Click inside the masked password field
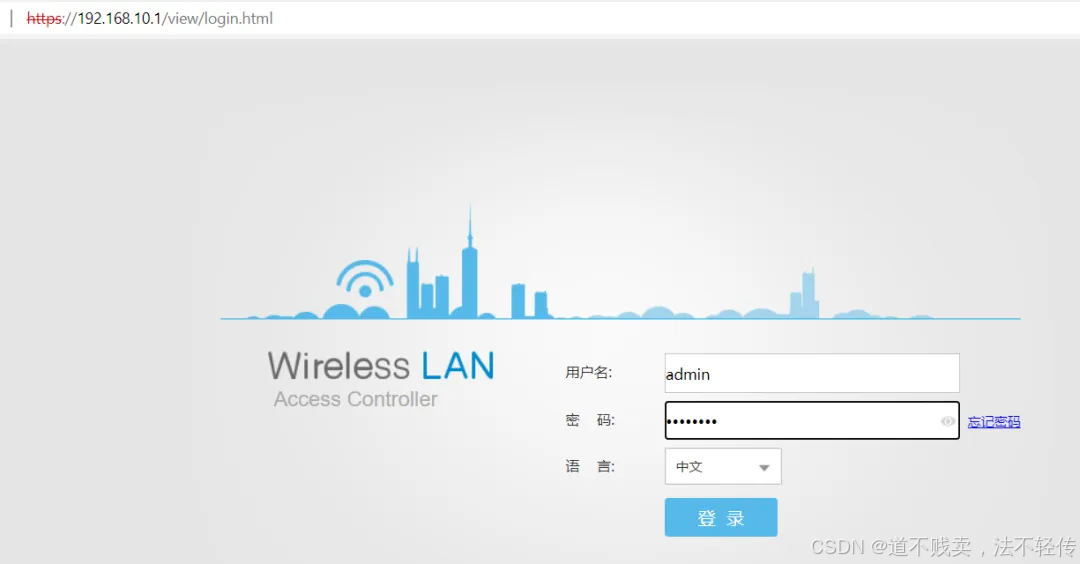This screenshot has width=1080, height=564. click(x=811, y=420)
